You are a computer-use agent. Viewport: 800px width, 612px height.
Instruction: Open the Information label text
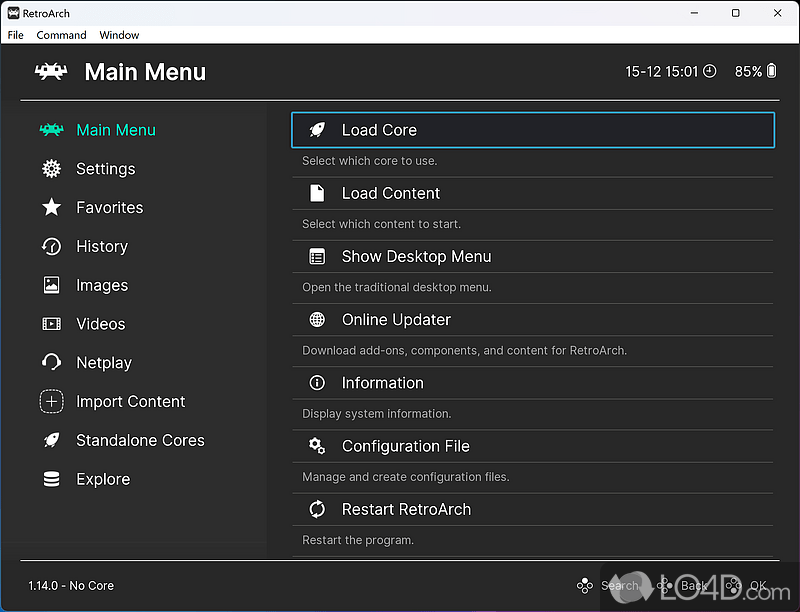383,383
